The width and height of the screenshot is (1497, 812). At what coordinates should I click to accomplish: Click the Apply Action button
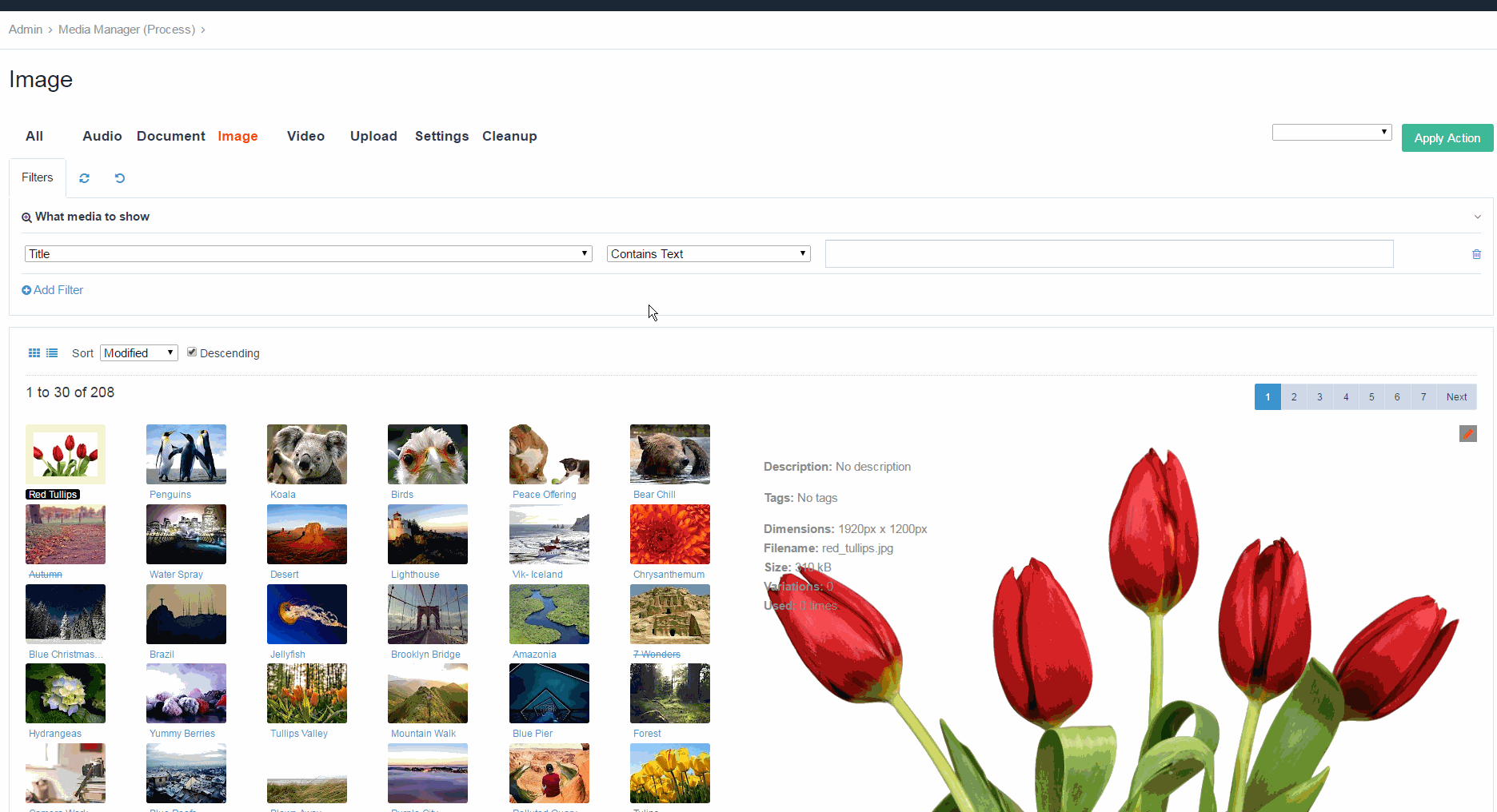(1447, 137)
